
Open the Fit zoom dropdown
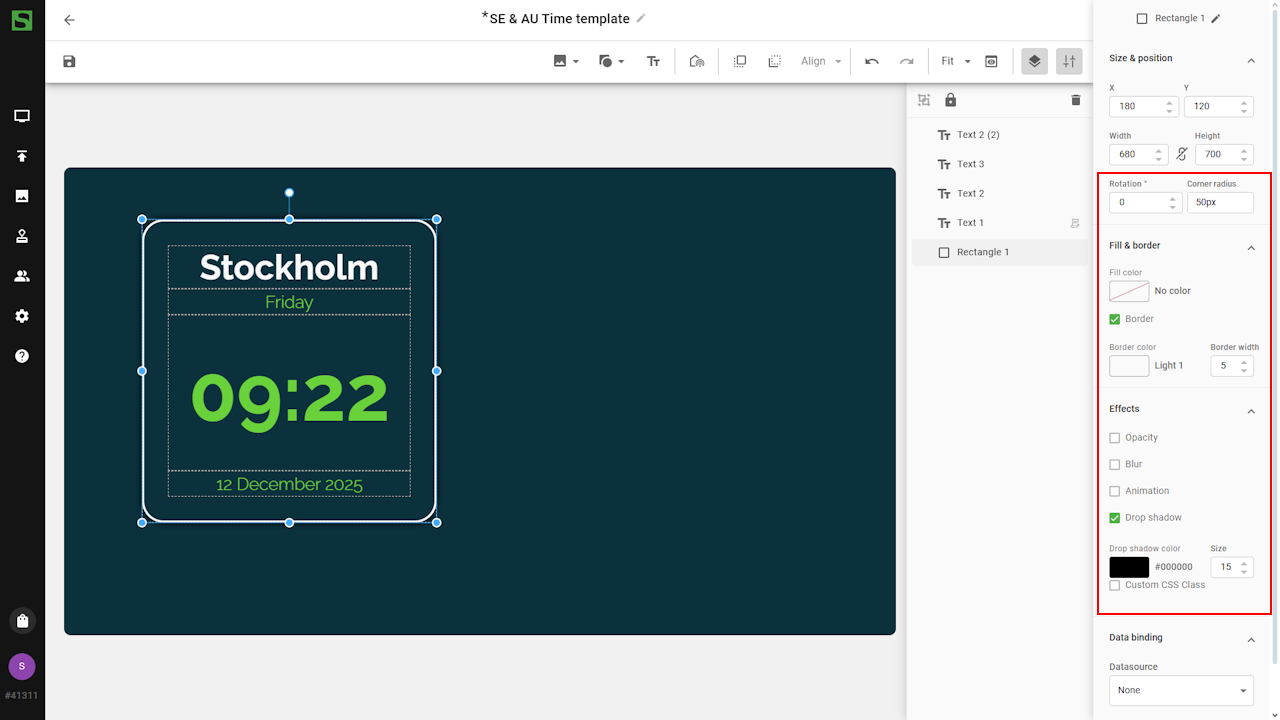(x=955, y=61)
